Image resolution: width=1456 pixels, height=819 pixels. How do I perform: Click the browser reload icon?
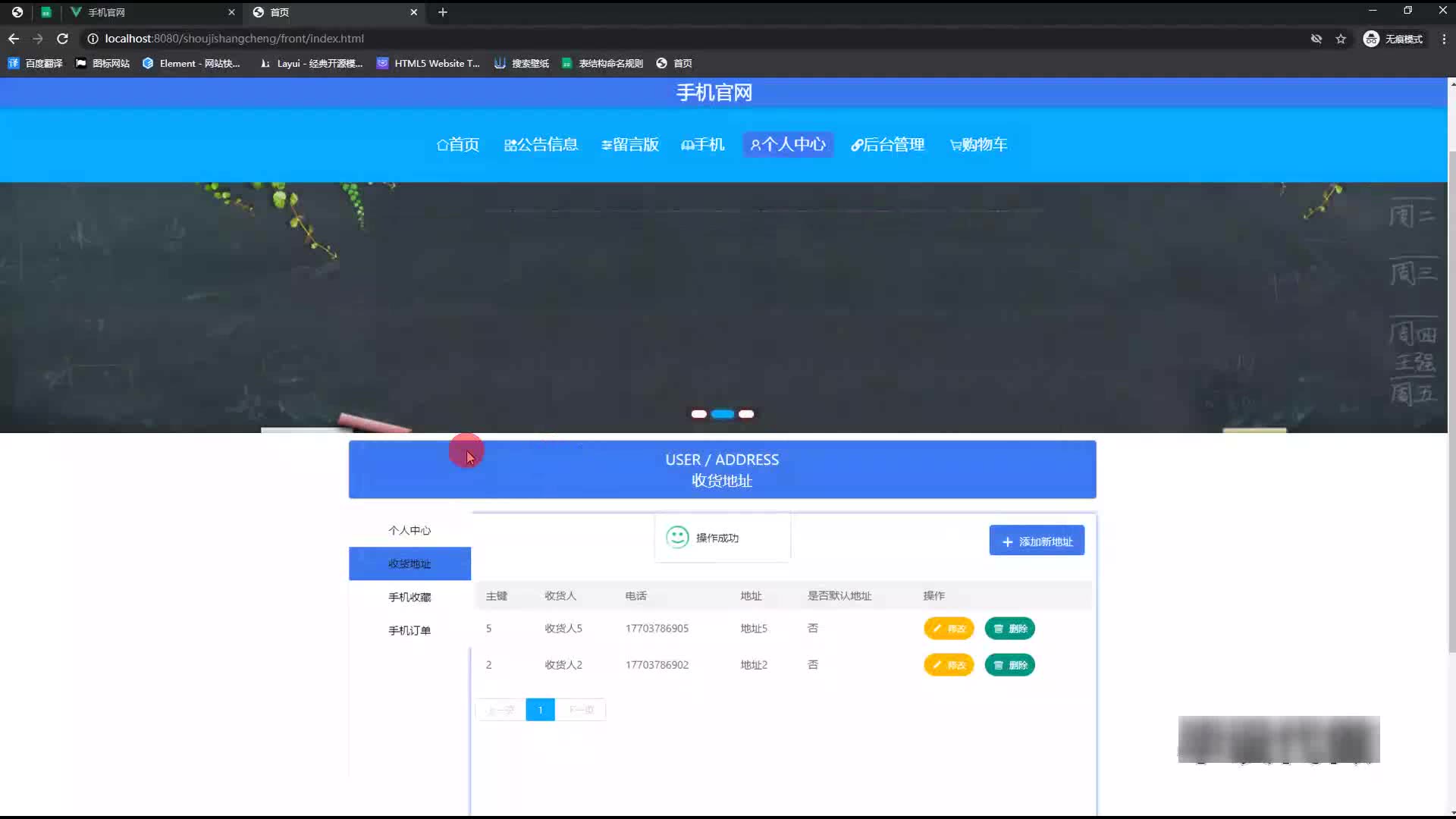click(x=63, y=39)
